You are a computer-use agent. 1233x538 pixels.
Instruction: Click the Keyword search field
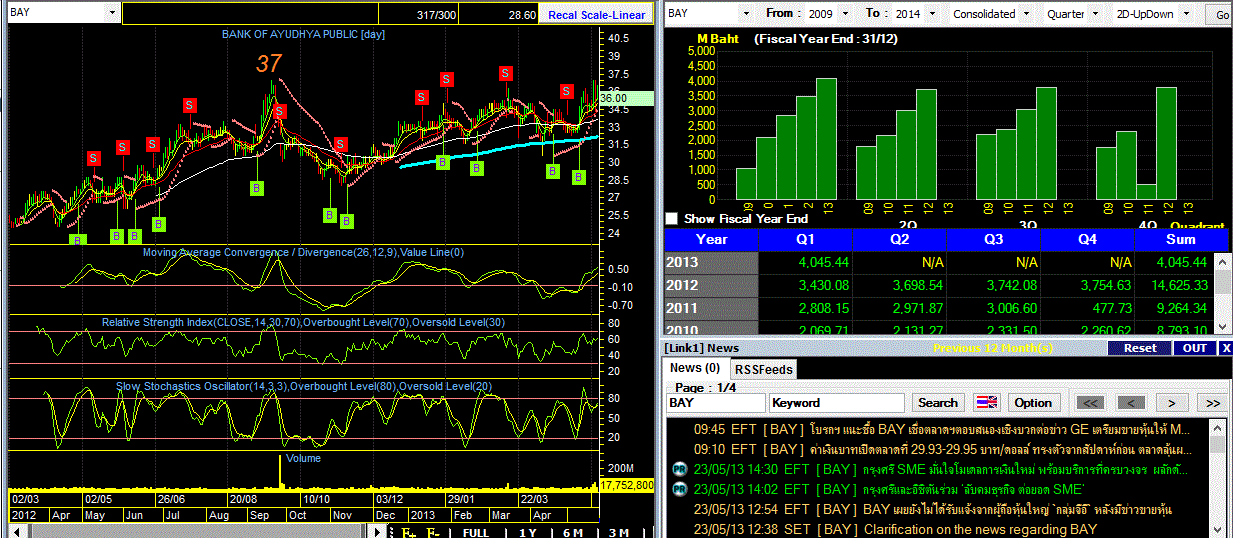837,403
